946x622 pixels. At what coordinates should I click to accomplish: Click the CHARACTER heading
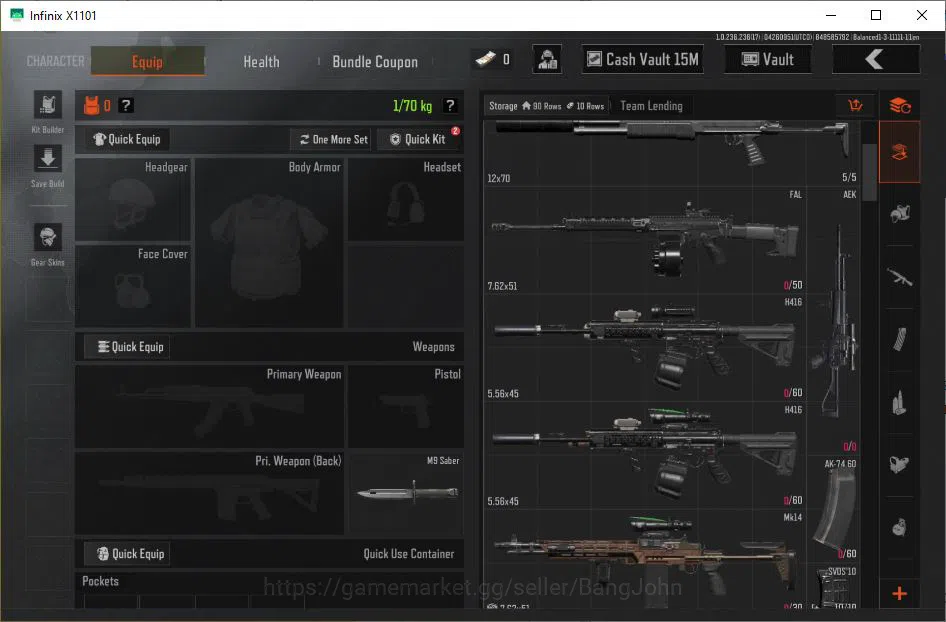pyautogui.click(x=56, y=62)
